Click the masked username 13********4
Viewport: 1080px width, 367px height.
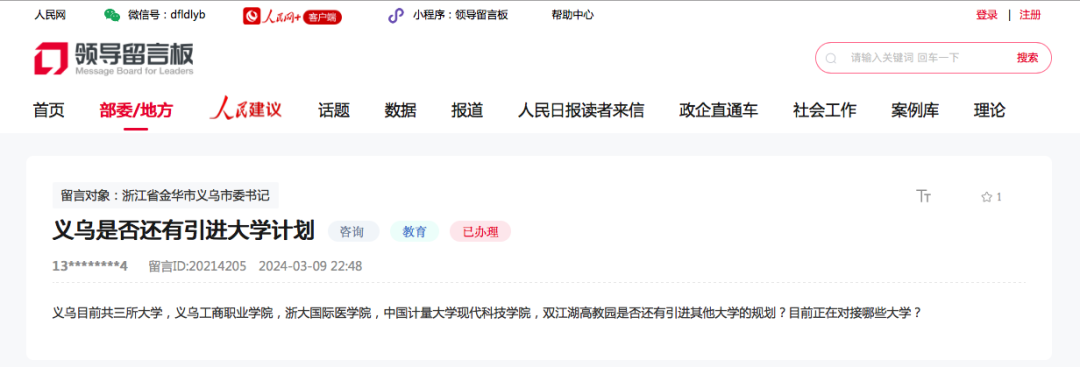90,266
